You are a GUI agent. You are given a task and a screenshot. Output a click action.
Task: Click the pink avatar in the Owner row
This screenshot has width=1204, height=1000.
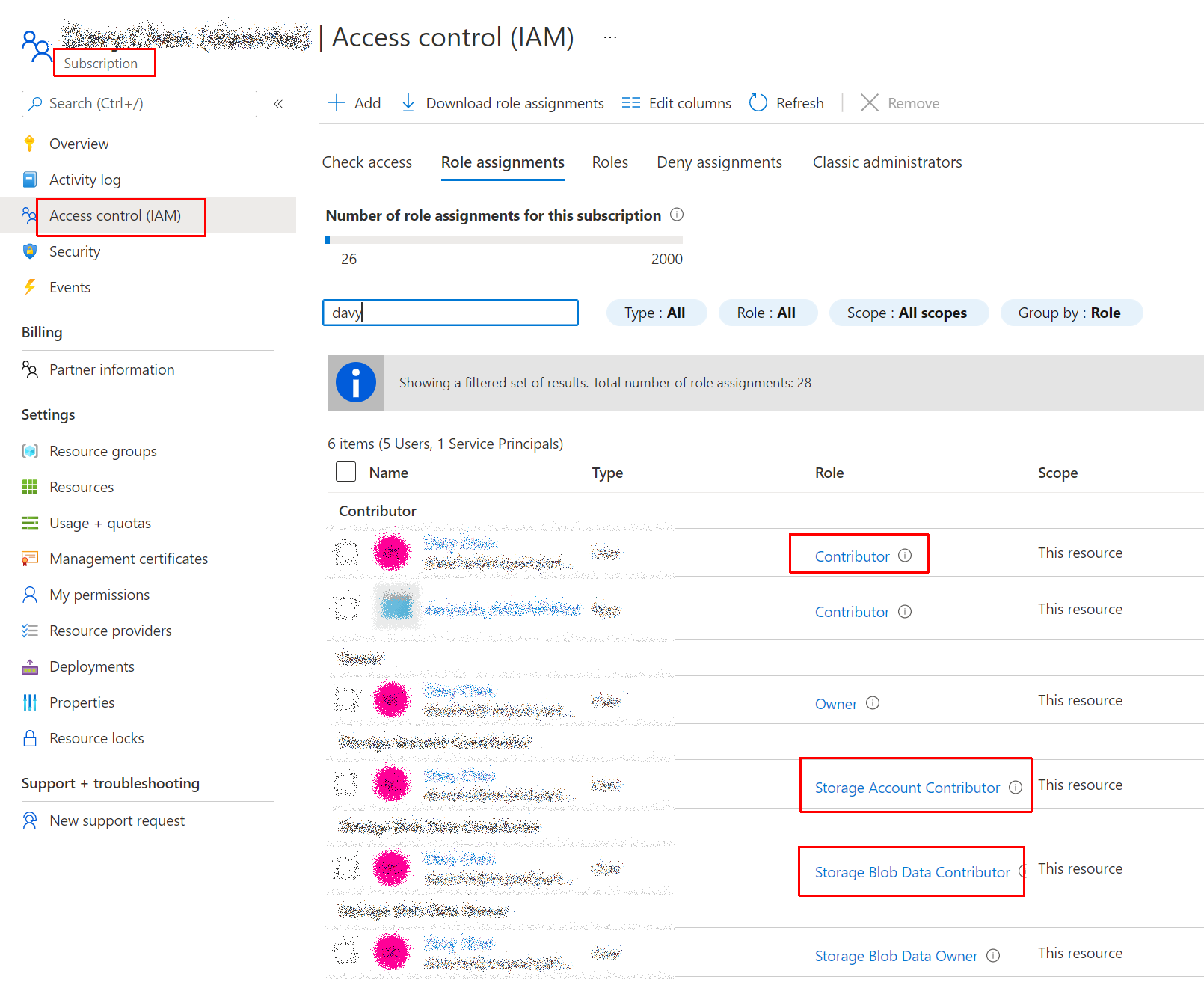click(x=392, y=700)
